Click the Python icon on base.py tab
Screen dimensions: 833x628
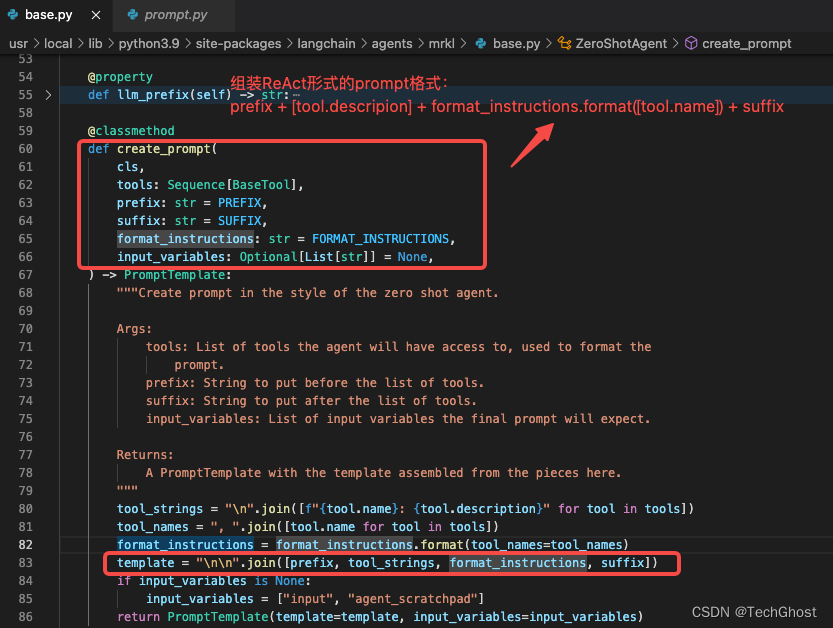(x=13, y=15)
